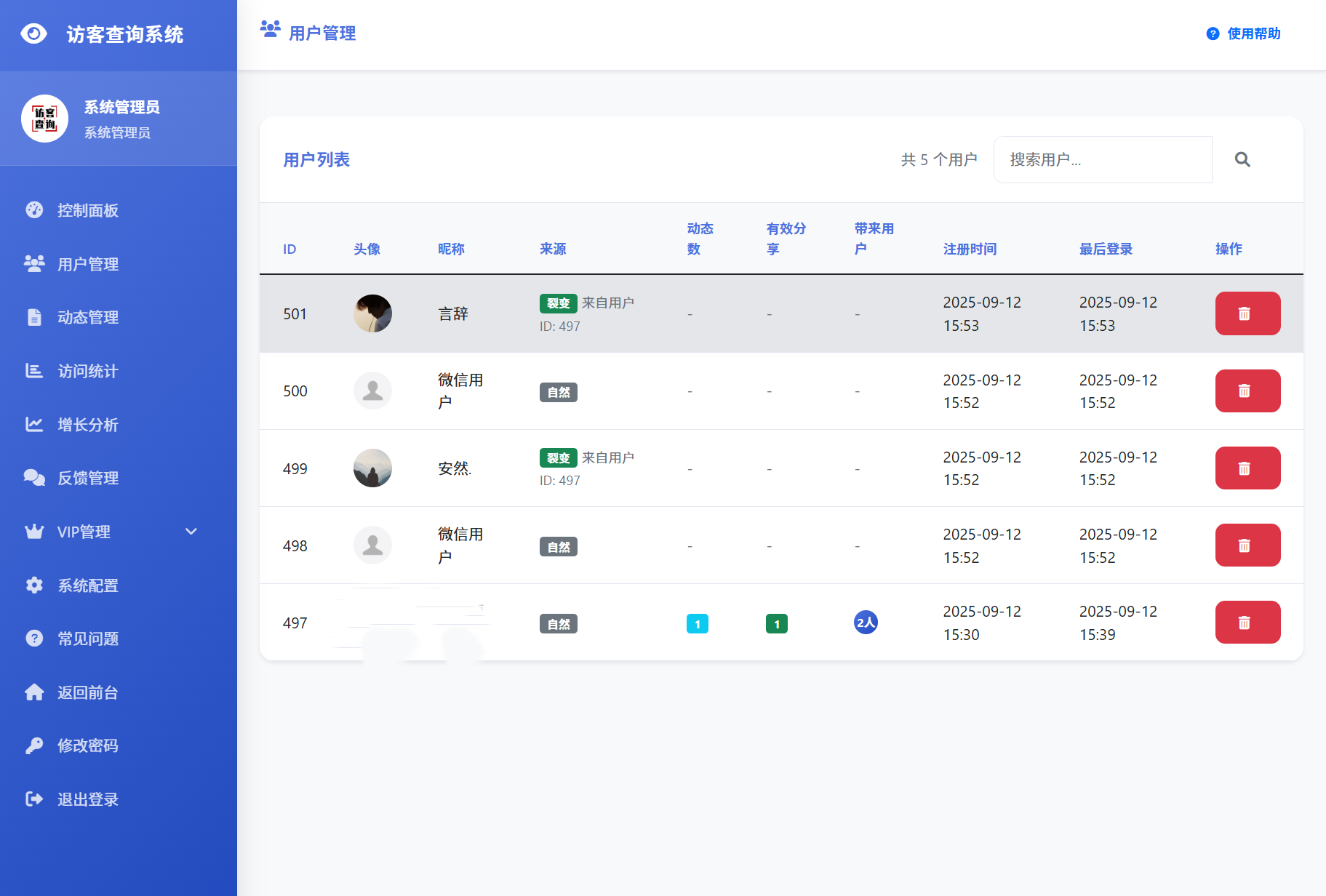Image resolution: width=1326 pixels, height=896 pixels.
Task: Click default avatar of user 498
Action: [372, 545]
